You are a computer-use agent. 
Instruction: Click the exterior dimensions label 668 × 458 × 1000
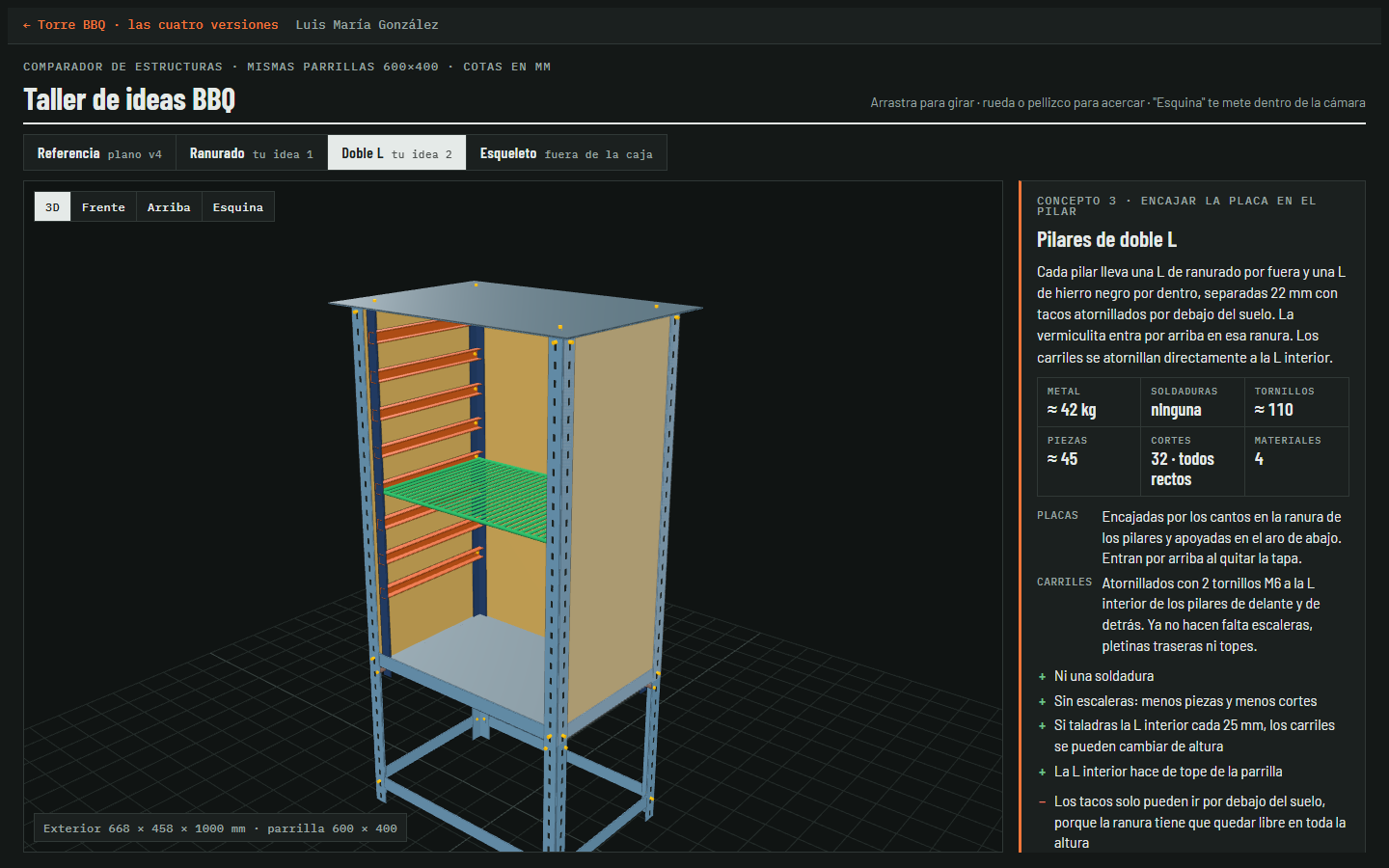click(x=220, y=828)
